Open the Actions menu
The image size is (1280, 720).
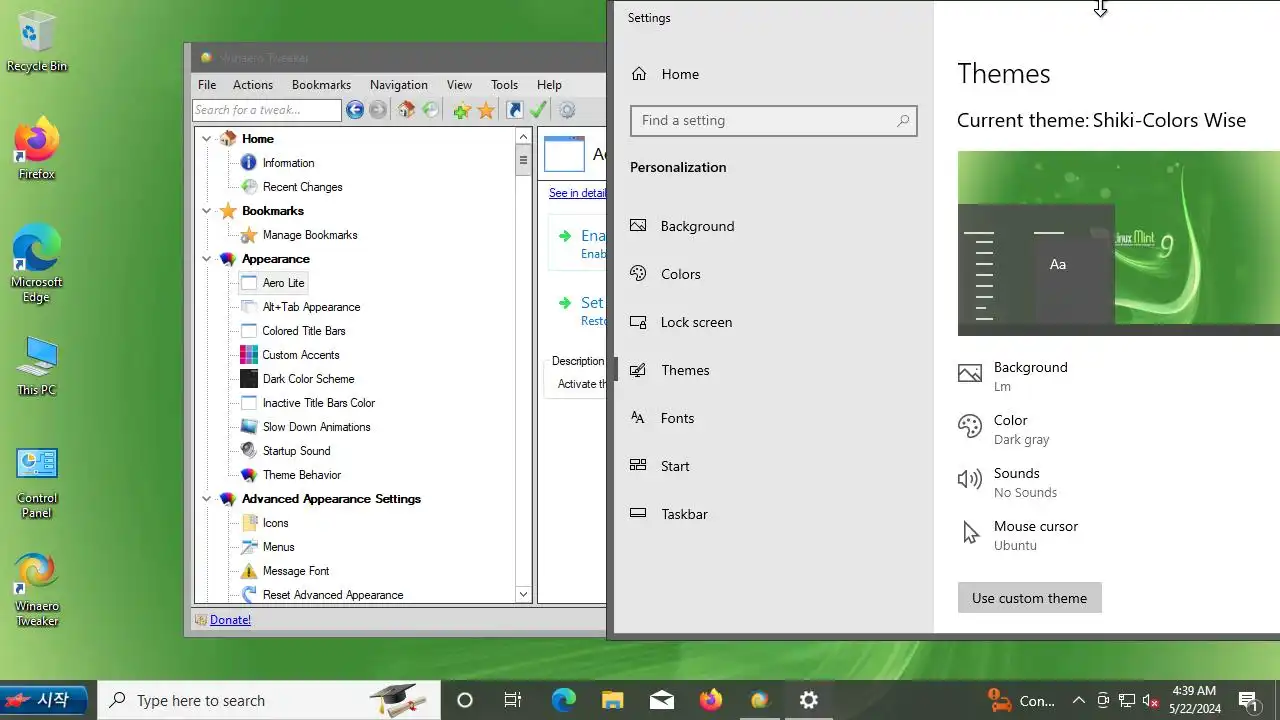tap(253, 85)
